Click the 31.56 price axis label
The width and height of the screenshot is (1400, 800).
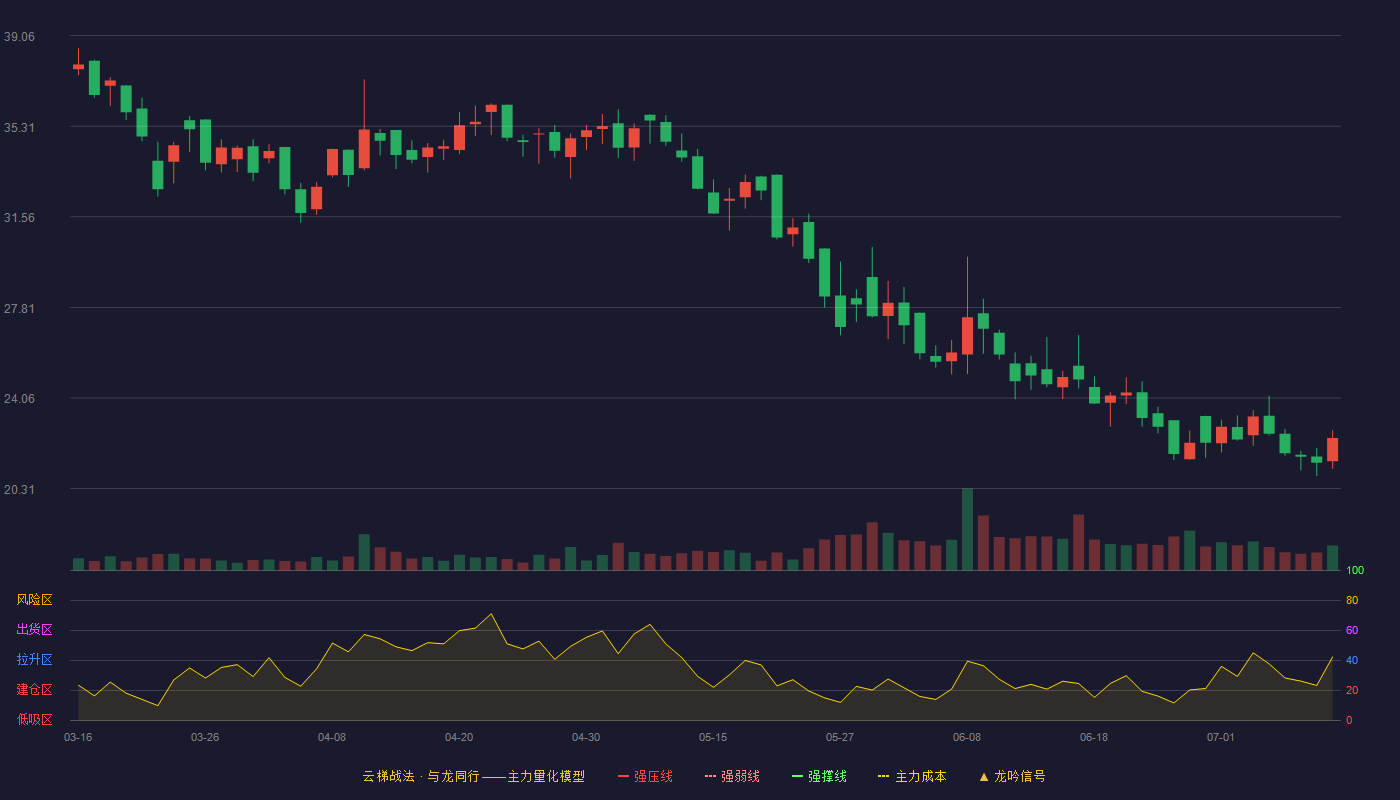click(19, 217)
